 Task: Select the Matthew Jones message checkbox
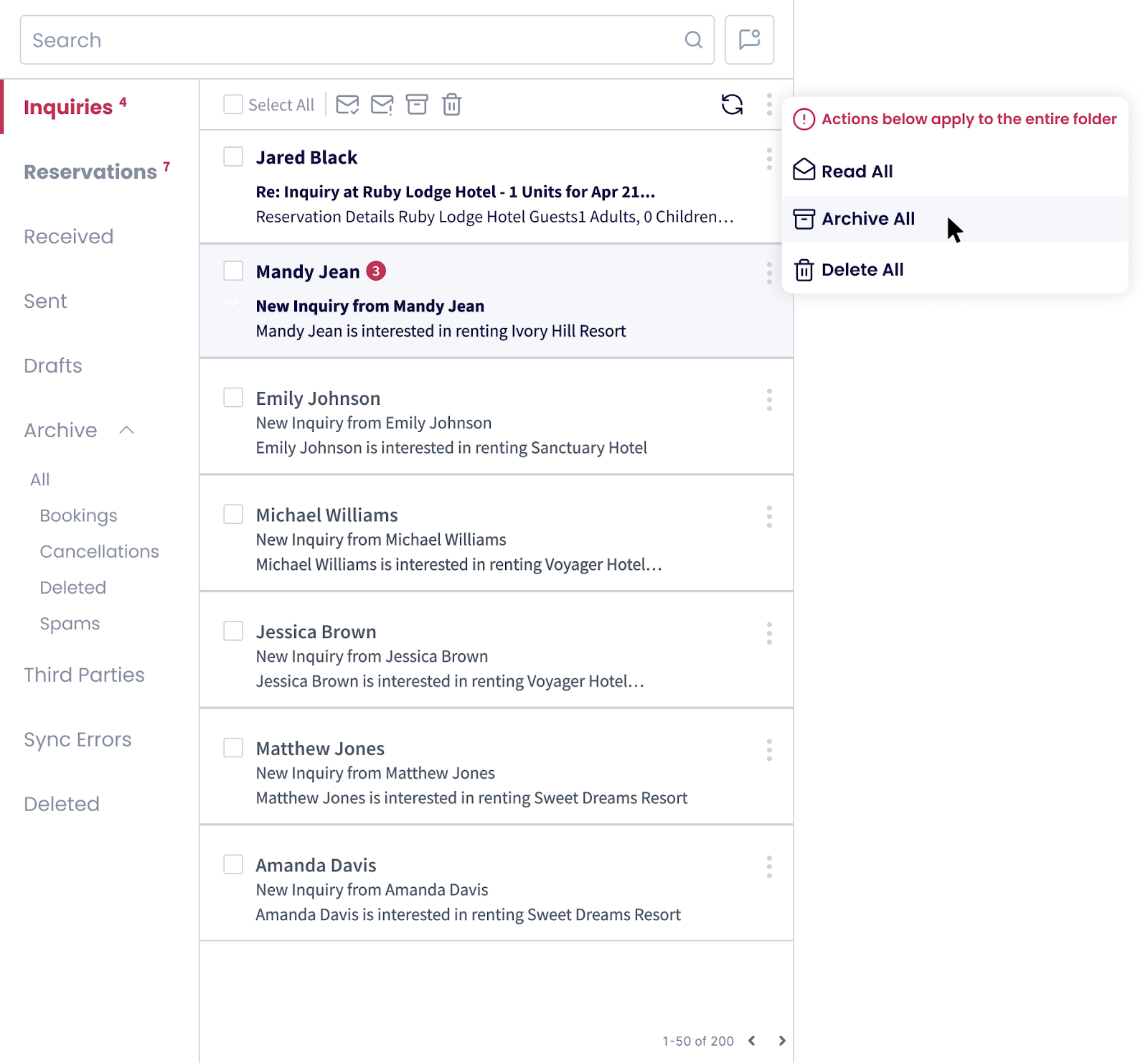(233, 747)
